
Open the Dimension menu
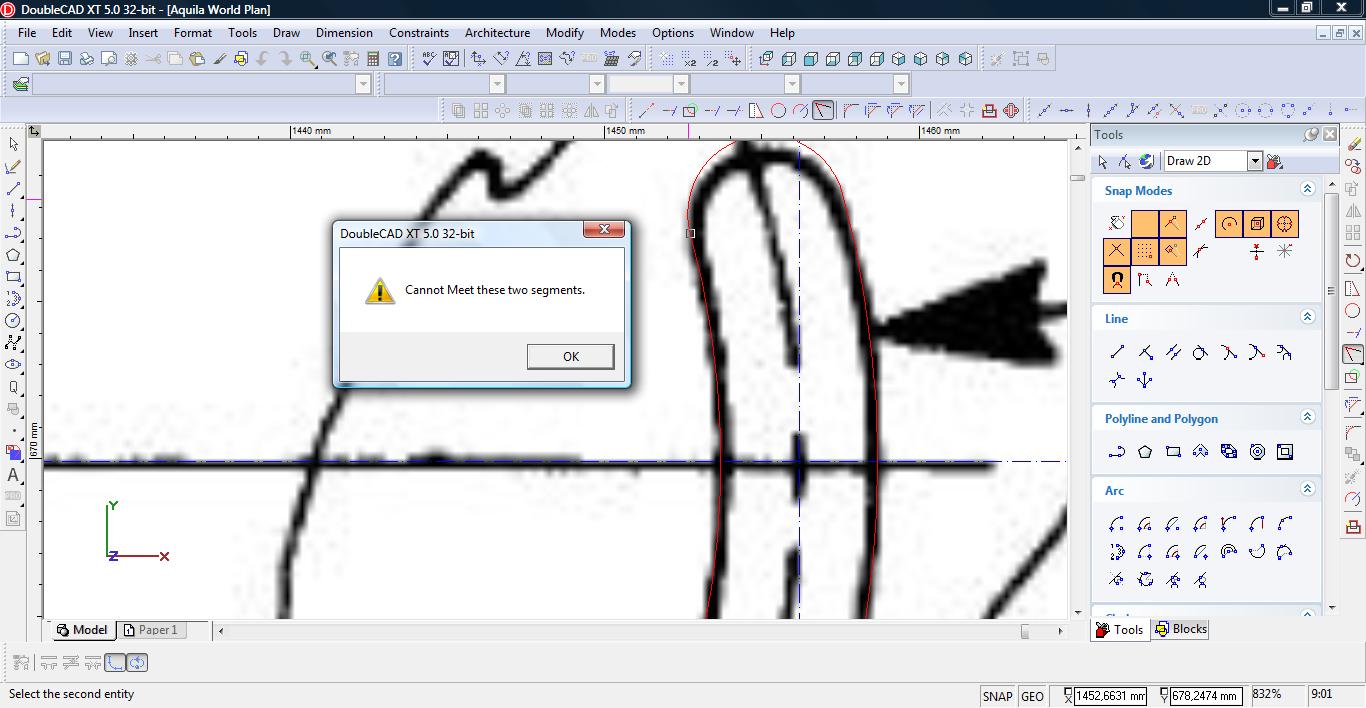click(344, 32)
